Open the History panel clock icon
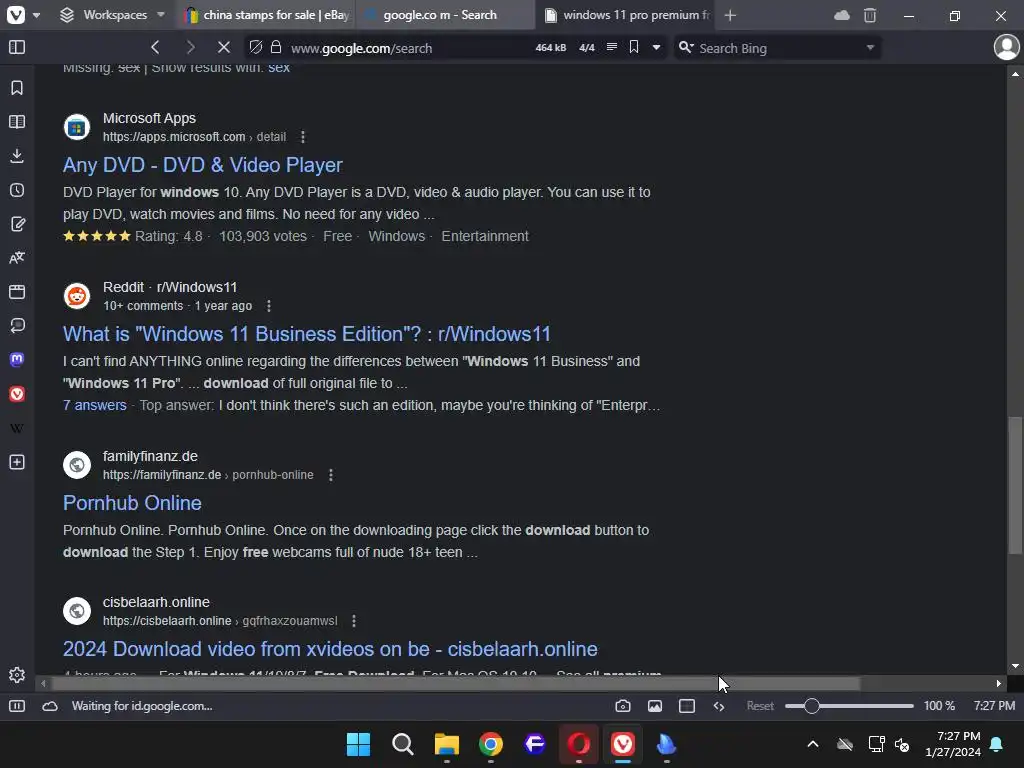The width and height of the screenshot is (1024, 768). pyautogui.click(x=17, y=190)
